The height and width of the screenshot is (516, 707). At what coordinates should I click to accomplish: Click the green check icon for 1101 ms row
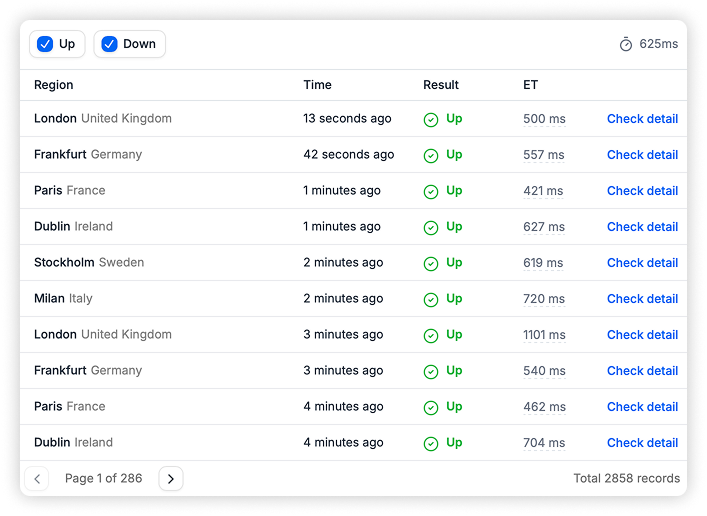click(x=431, y=335)
